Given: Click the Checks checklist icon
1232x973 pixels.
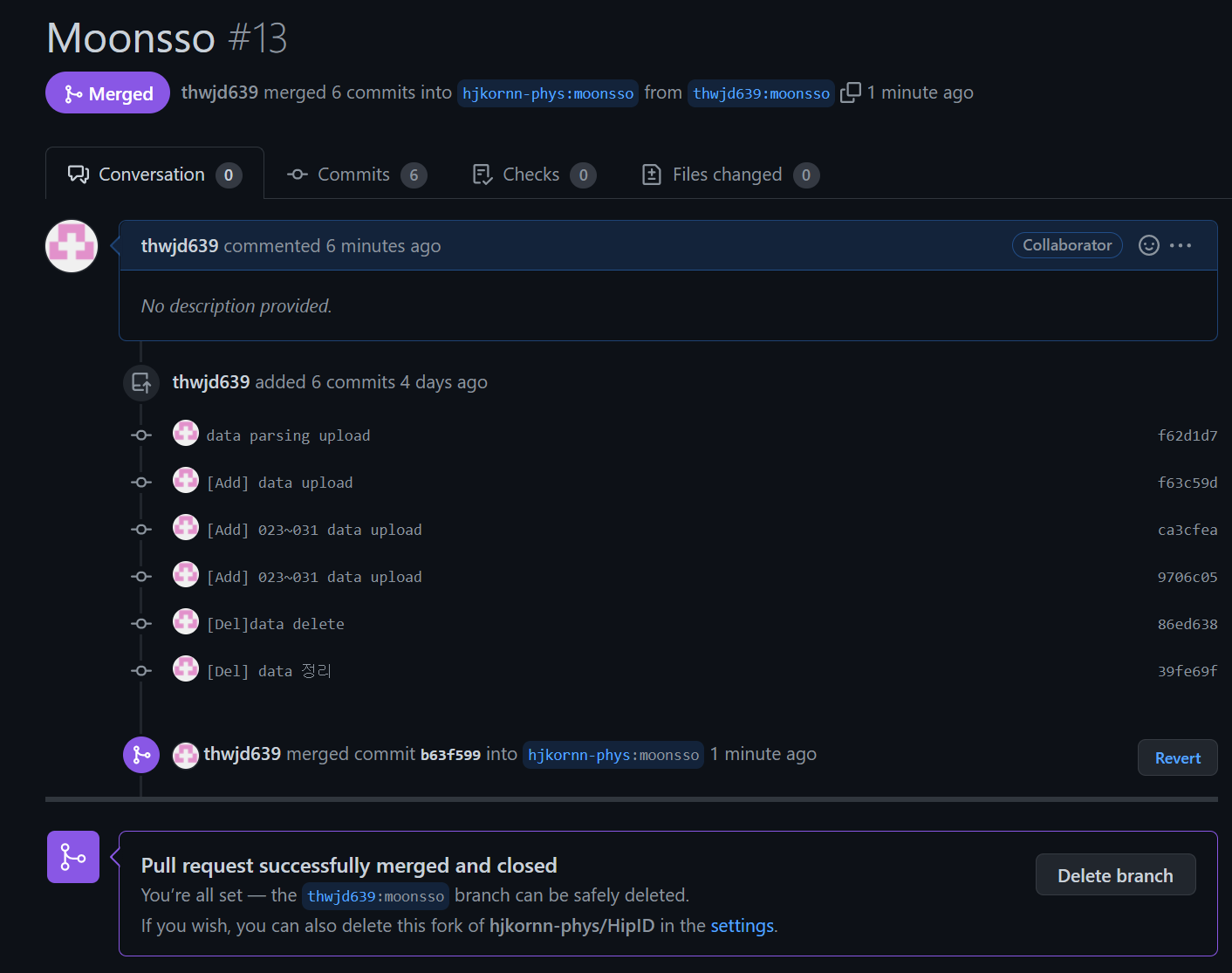Looking at the screenshot, I should tap(482, 174).
